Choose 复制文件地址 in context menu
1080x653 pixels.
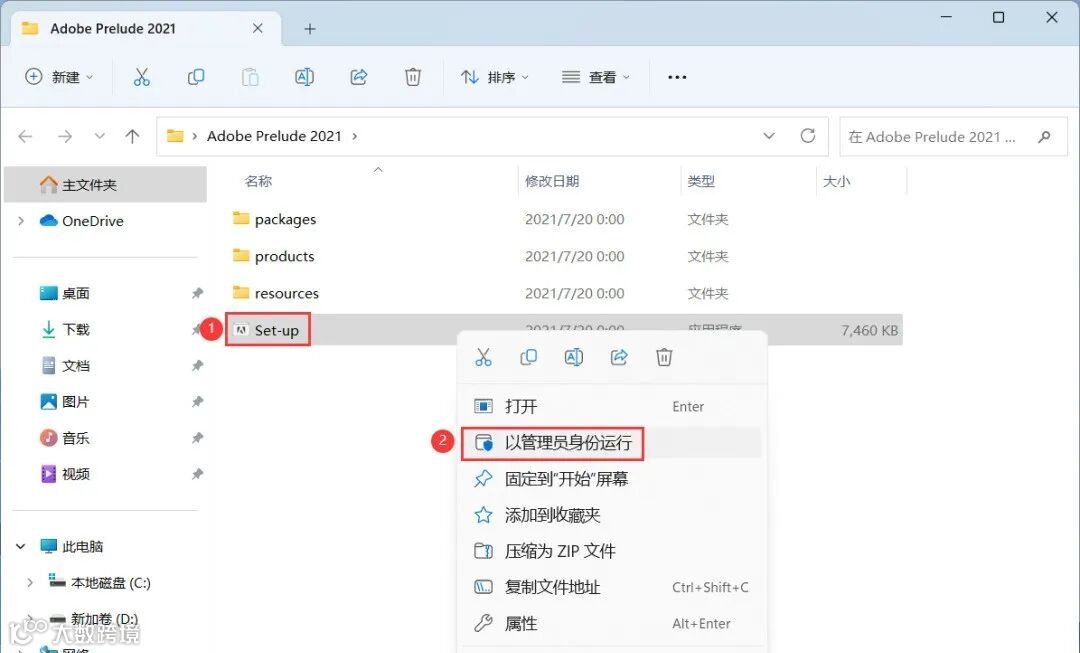click(611, 587)
